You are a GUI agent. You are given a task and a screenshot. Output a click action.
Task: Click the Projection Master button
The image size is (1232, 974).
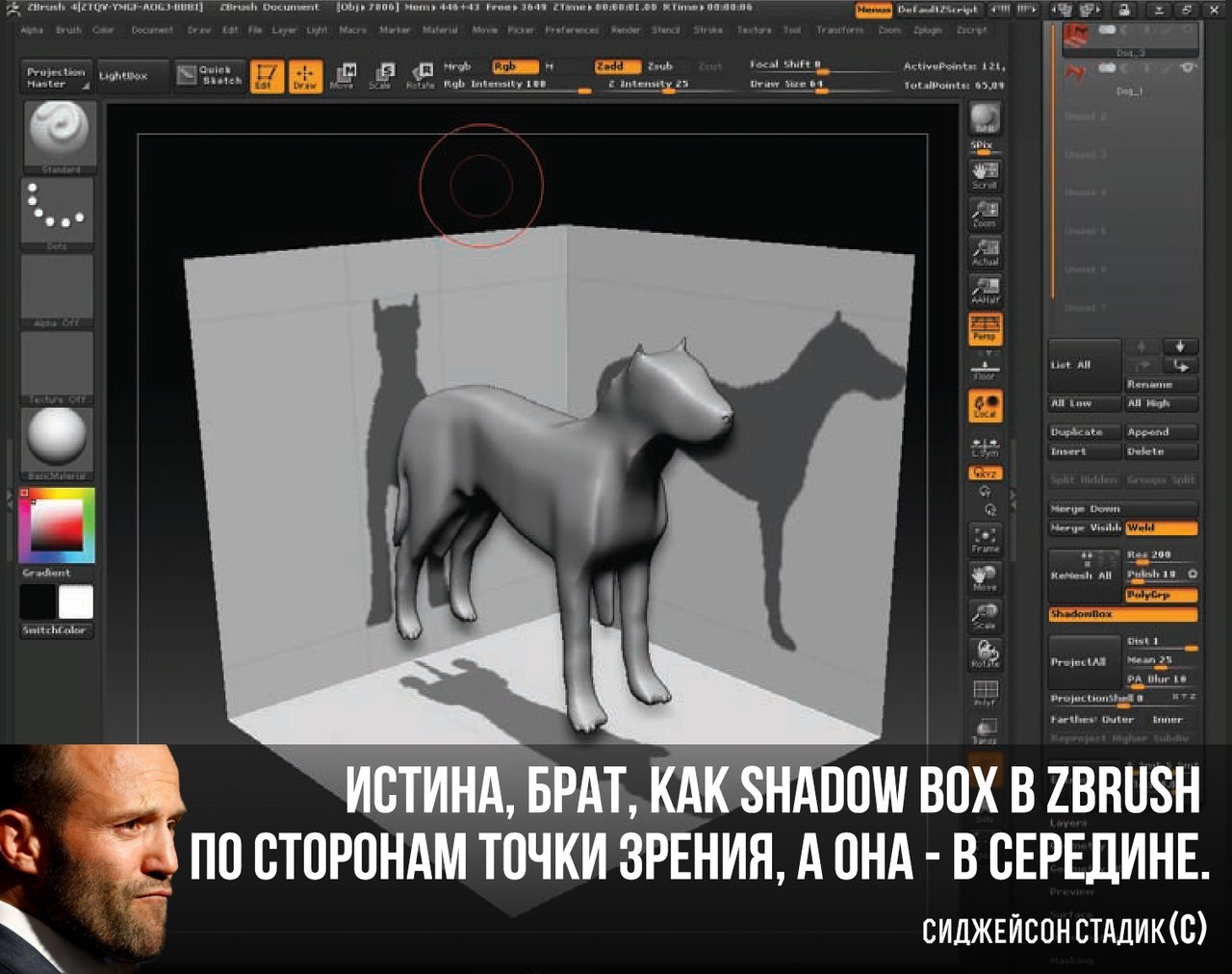[56, 77]
